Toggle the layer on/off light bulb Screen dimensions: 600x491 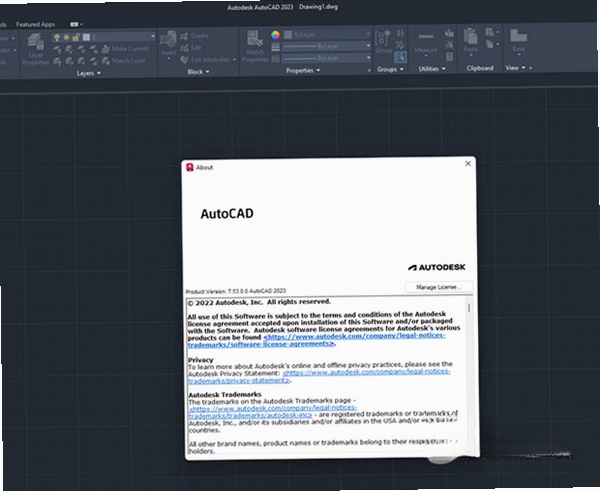click(57, 37)
